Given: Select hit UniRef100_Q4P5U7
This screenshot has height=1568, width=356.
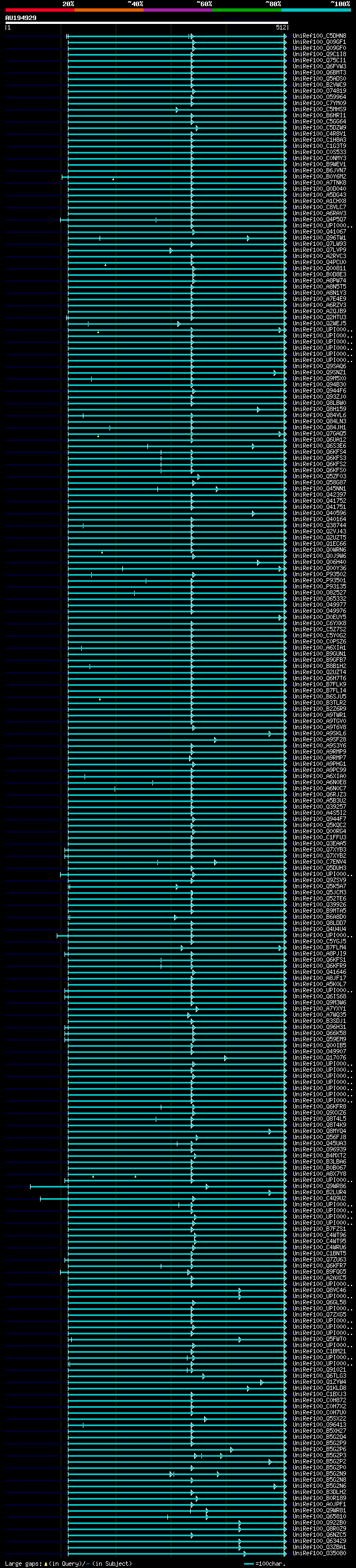Looking at the screenshot, I should point(319,219).
